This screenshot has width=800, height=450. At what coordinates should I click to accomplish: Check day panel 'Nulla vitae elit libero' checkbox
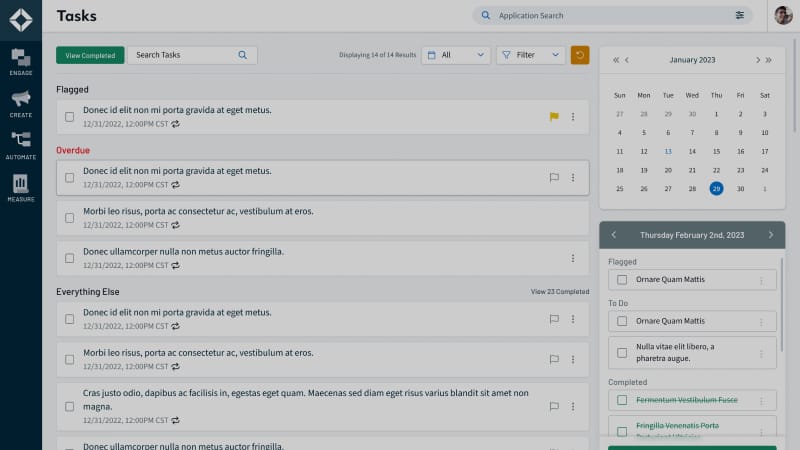point(622,353)
